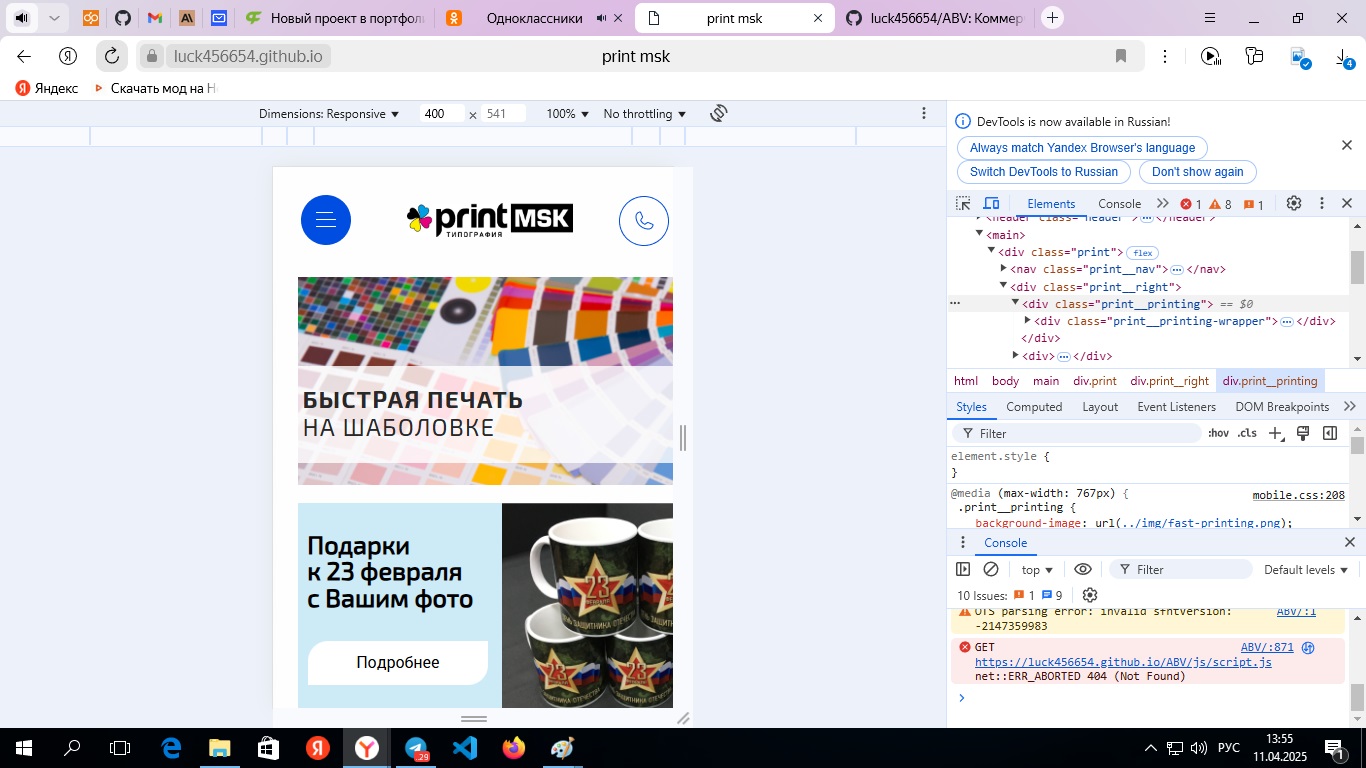Go back with the browser back arrow
The image size is (1366, 768).
pyautogui.click(x=24, y=56)
